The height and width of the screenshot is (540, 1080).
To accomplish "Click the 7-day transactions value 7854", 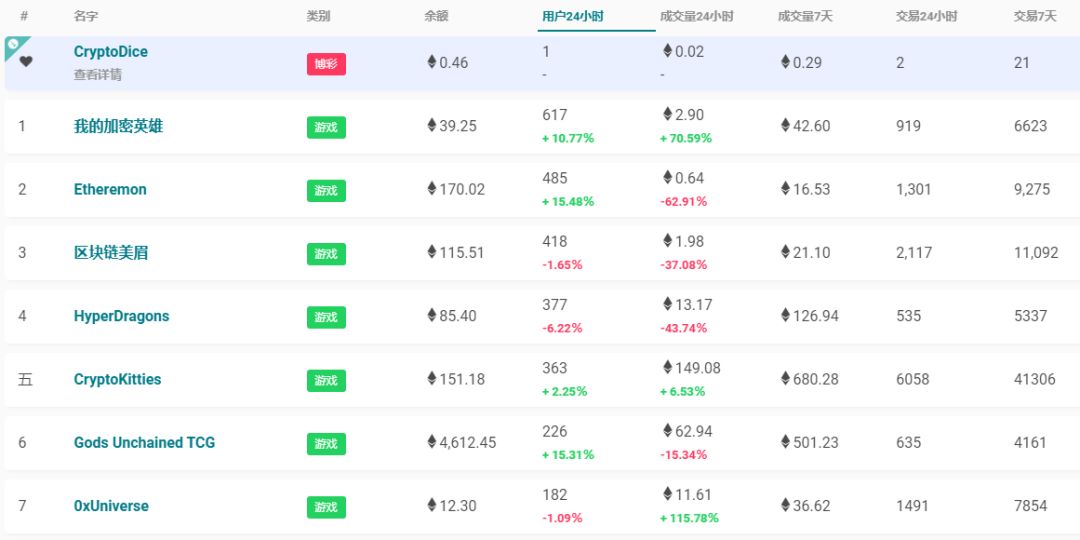I will (1030, 506).
